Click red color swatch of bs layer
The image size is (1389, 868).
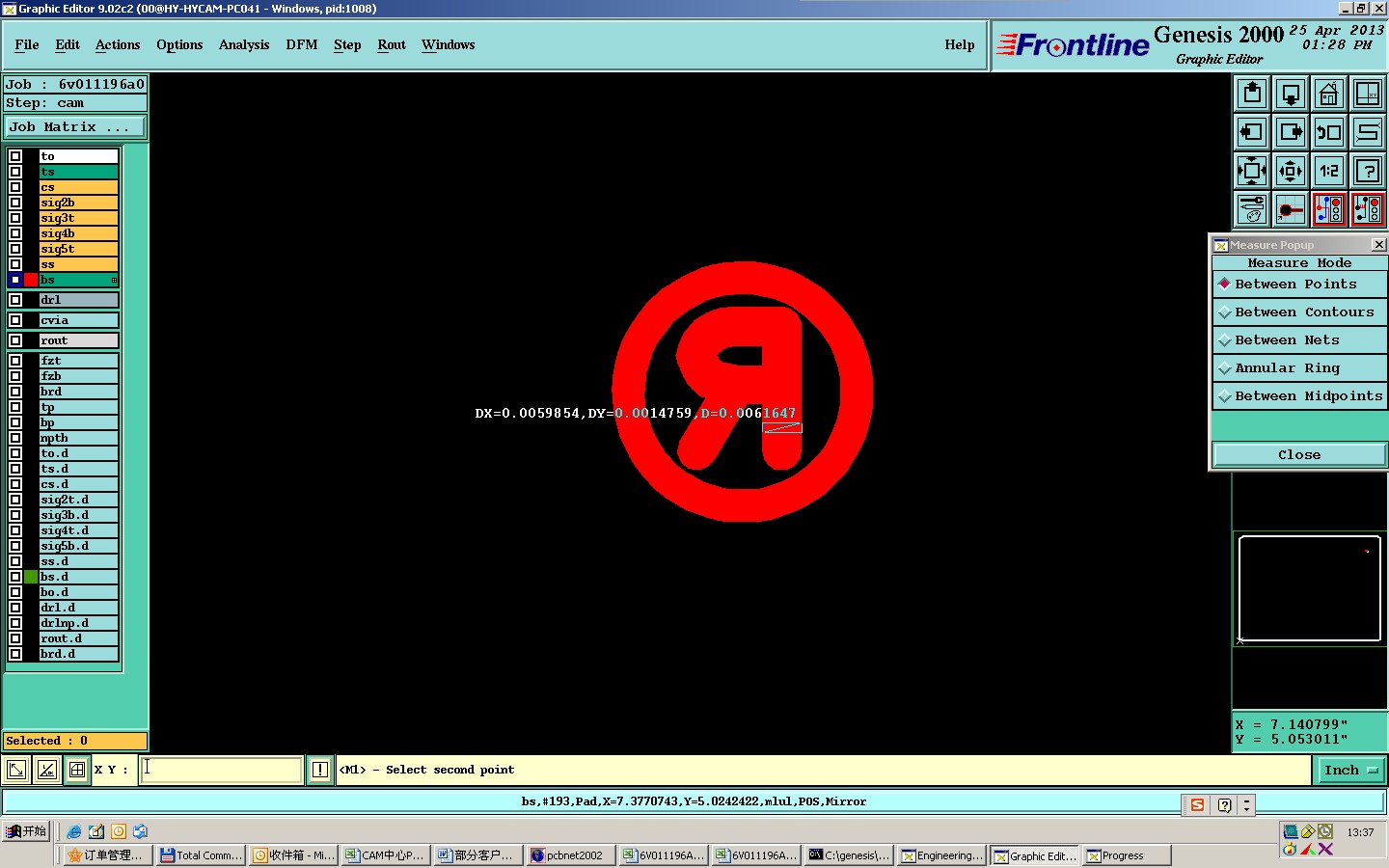pyautogui.click(x=31, y=280)
